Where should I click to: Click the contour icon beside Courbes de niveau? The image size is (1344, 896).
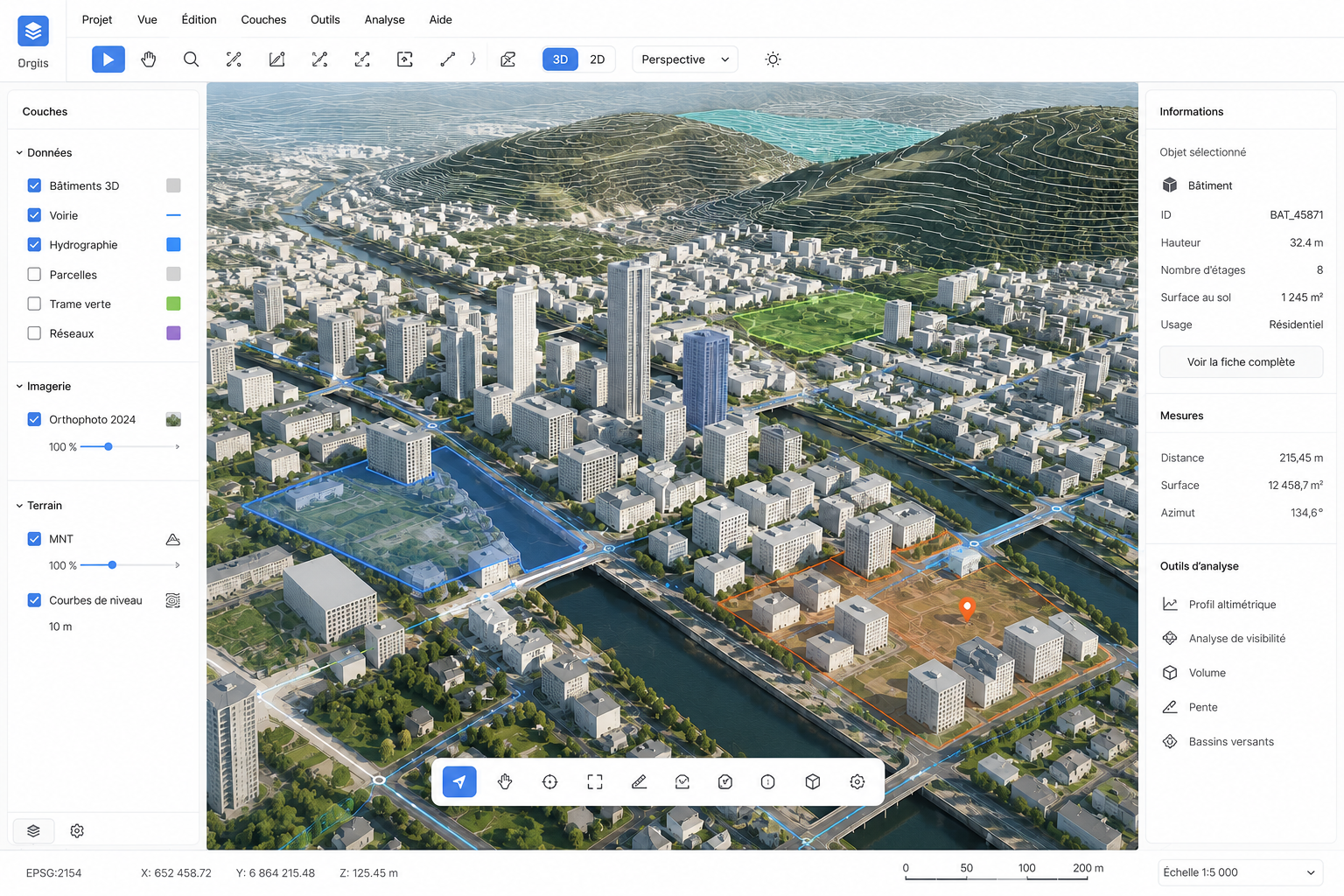[173, 600]
